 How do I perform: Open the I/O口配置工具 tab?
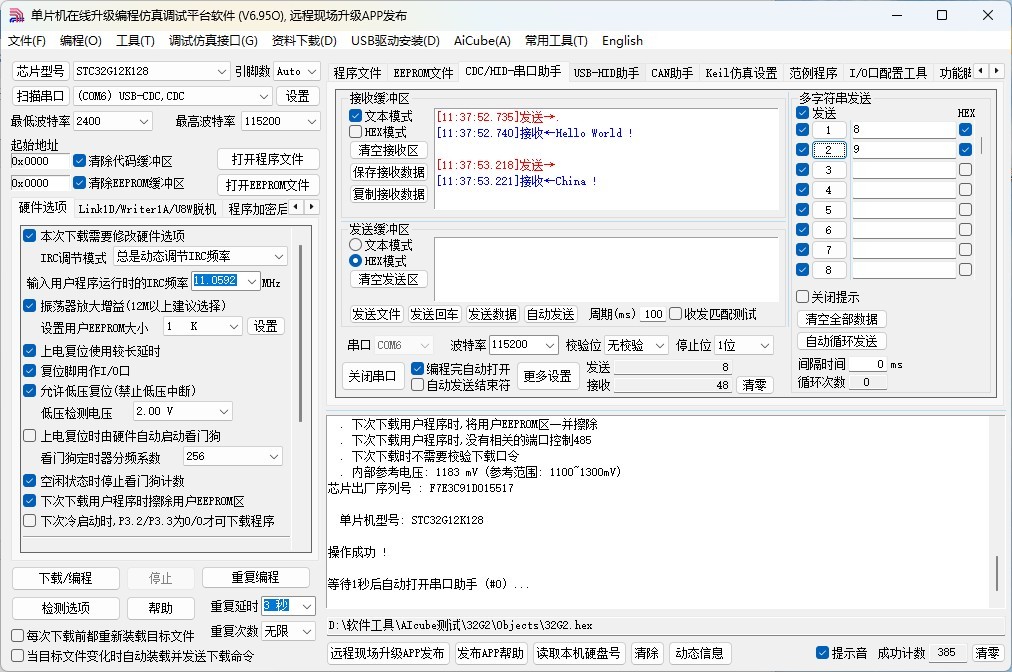pos(887,73)
